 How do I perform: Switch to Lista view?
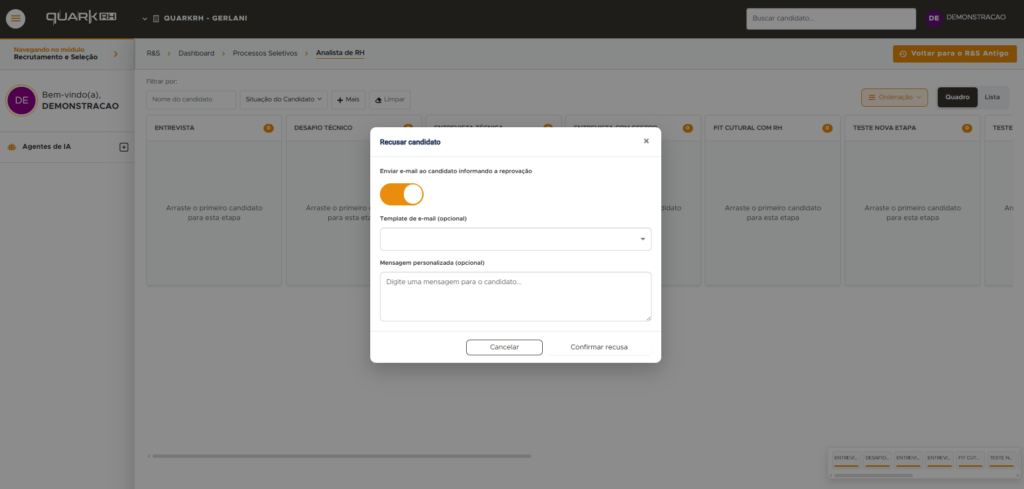992,97
